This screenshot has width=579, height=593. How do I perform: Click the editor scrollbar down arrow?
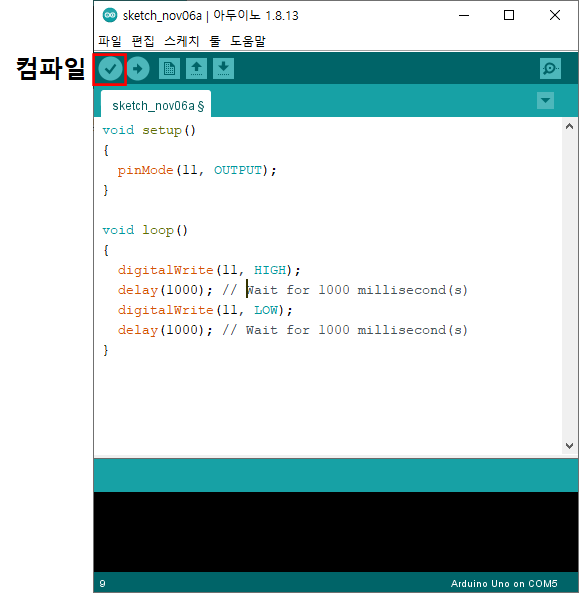point(569,446)
